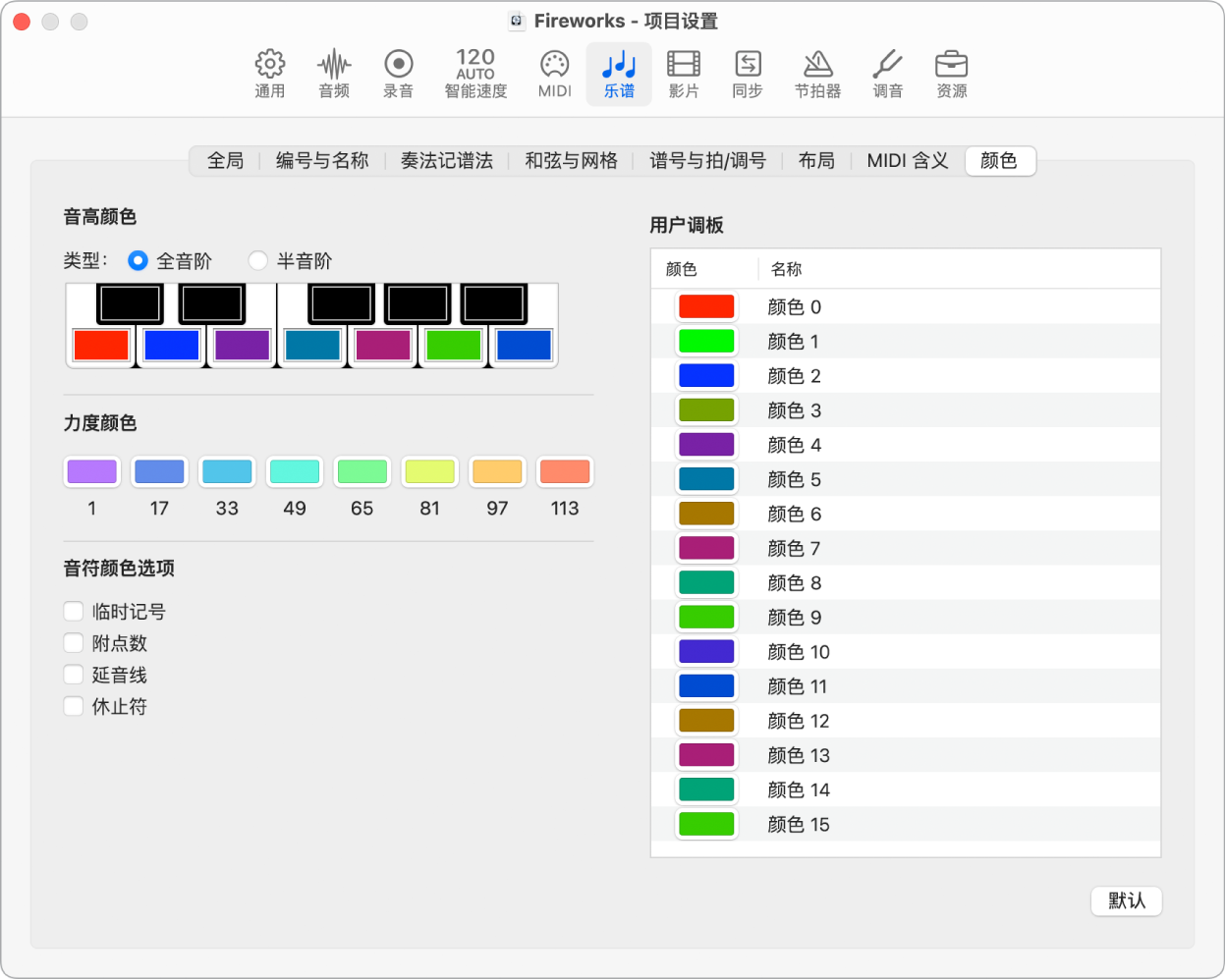Enable the 临时记号 checkbox
The image size is (1226, 980).
pyautogui.click(x=73, y=611)
